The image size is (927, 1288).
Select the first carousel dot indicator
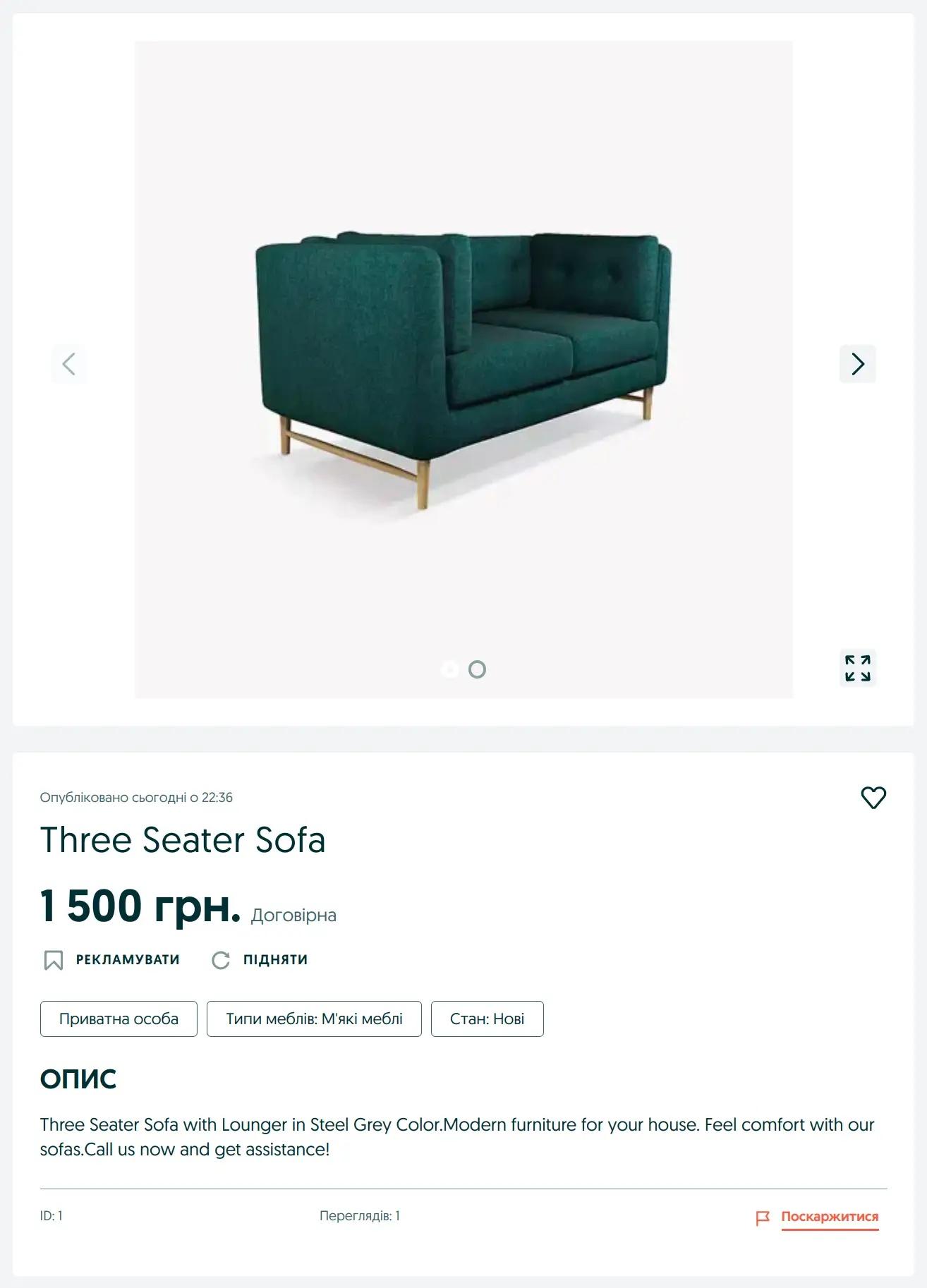pyautogui.click(x=449, y=669)
